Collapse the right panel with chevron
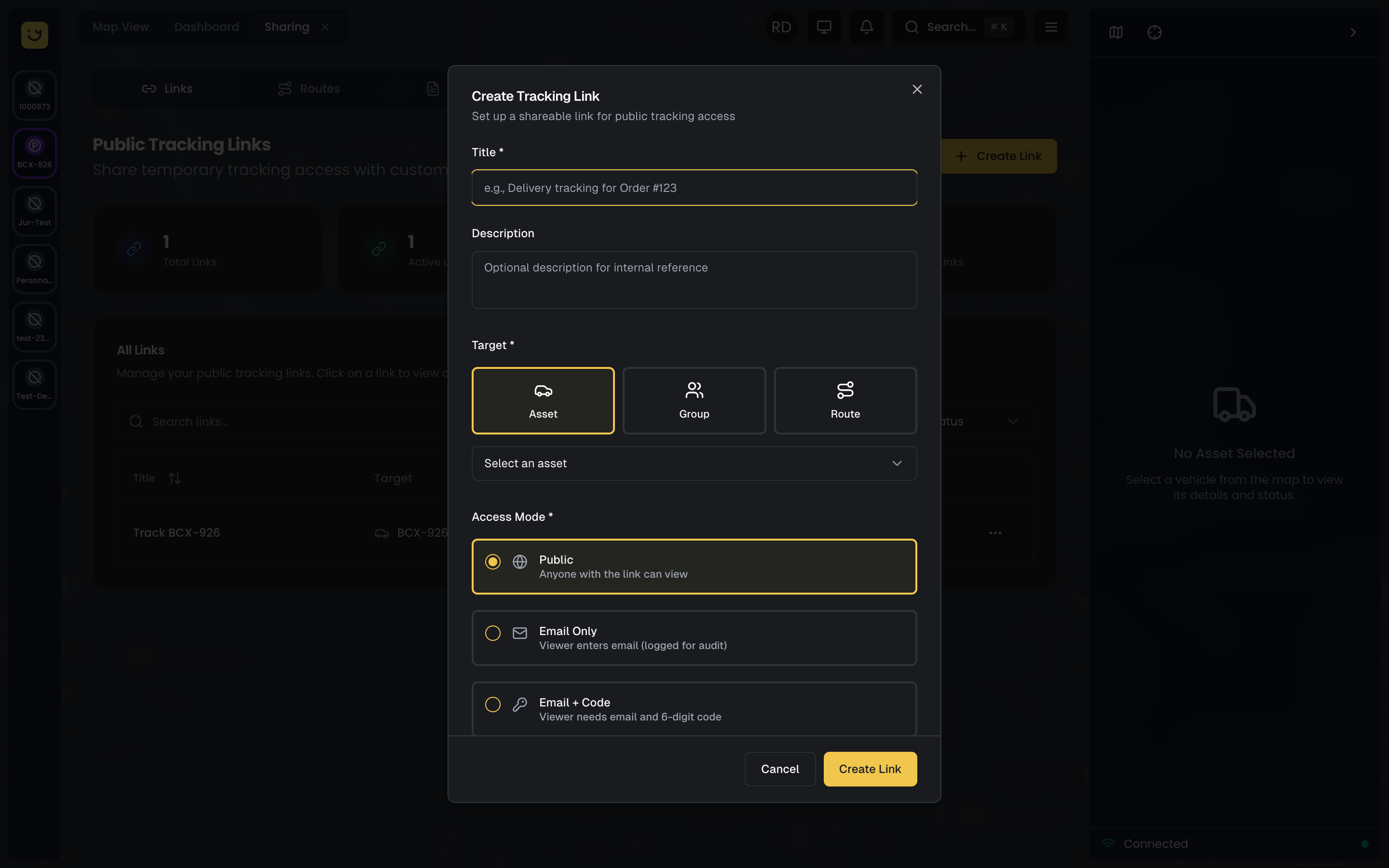The image size is (1389, 868). tap(1352, 33)
